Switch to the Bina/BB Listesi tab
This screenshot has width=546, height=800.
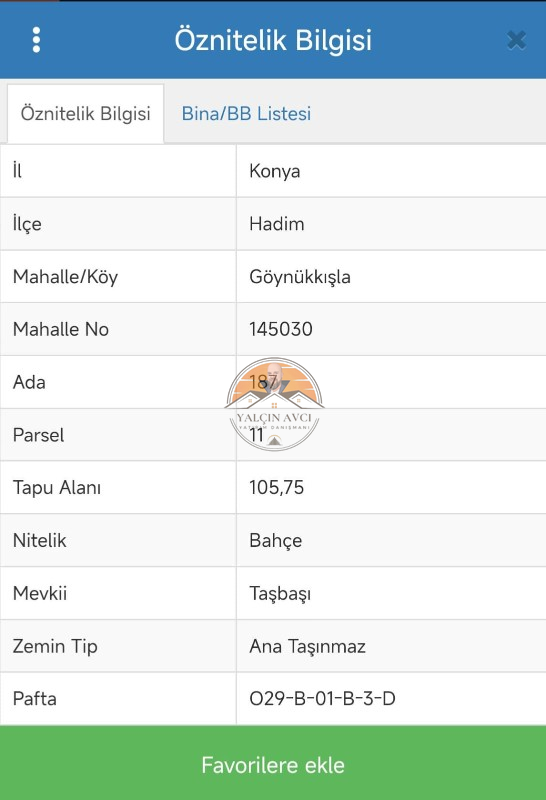click(x=246, y=113)
